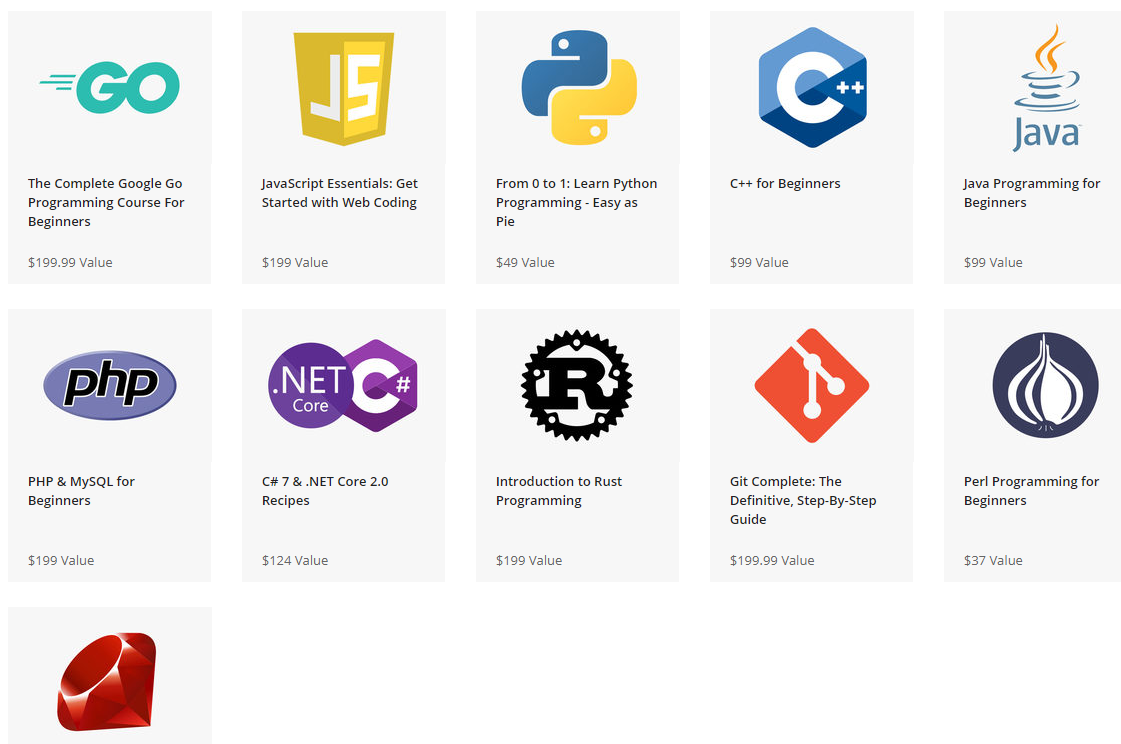Click the C++ hexagon logo
1121x744 pixels.
[x=812, y=87]
